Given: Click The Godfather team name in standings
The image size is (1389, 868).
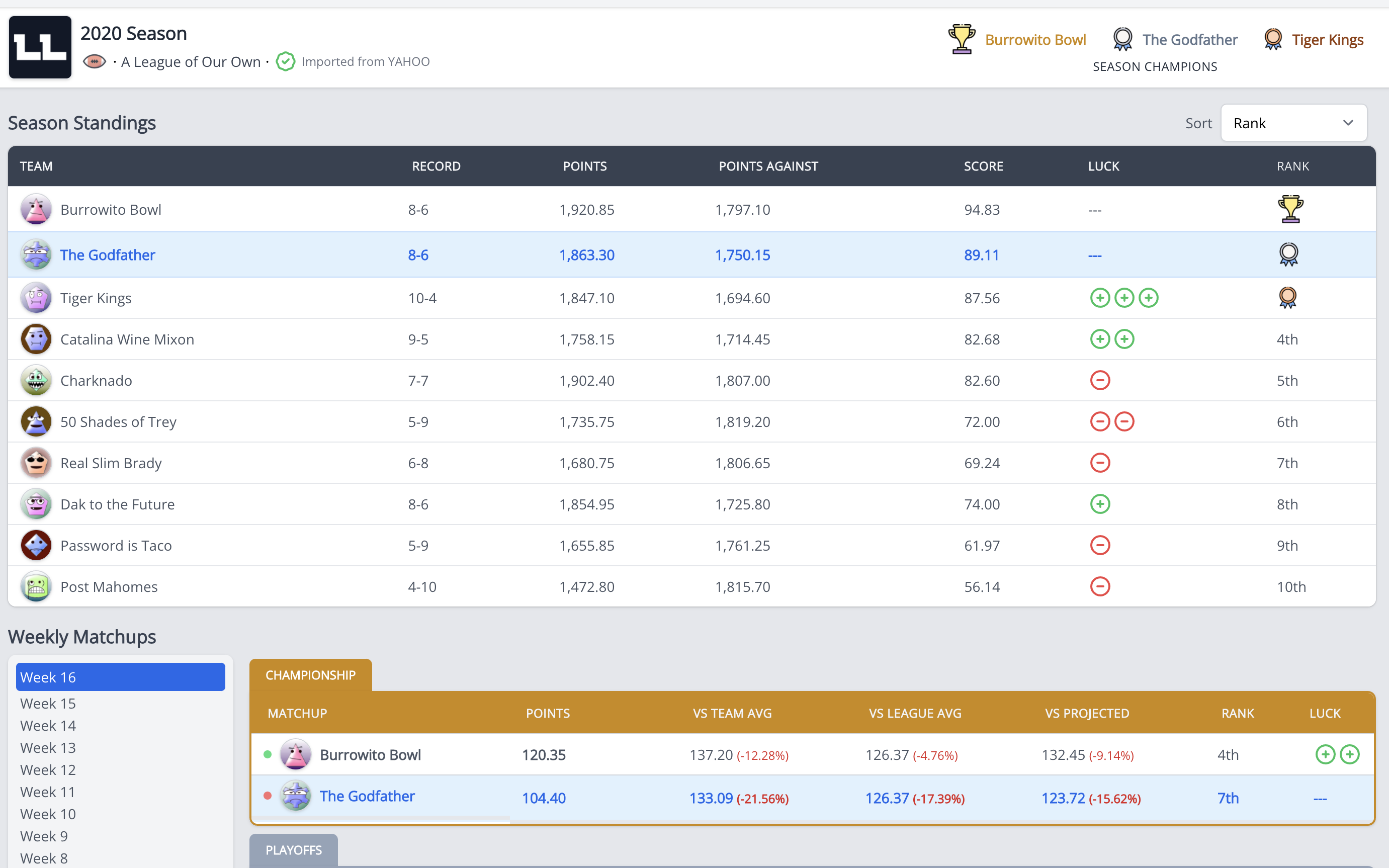Looking at the screenshot, I should coord(107,255).
